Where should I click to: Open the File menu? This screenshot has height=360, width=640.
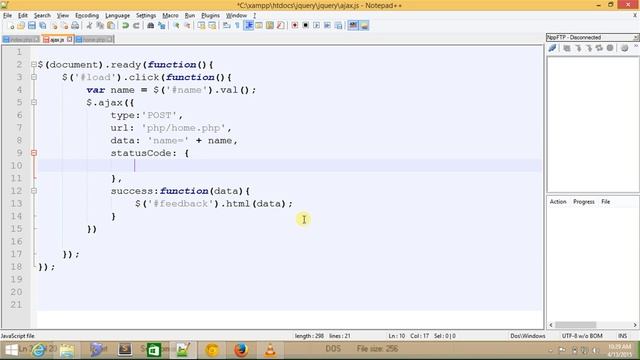[7, 16]
